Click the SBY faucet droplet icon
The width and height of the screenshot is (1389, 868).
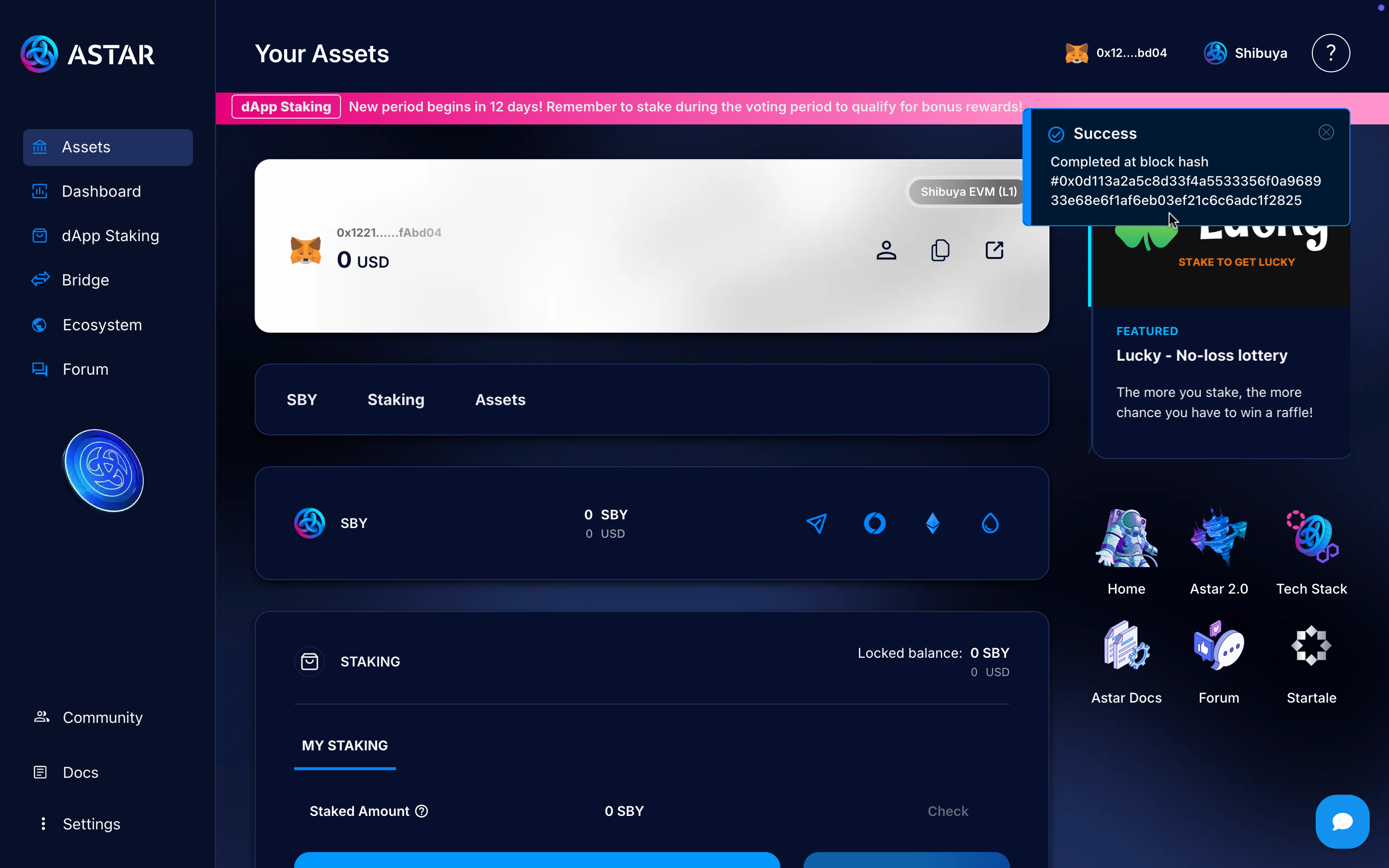click(990, 523)
